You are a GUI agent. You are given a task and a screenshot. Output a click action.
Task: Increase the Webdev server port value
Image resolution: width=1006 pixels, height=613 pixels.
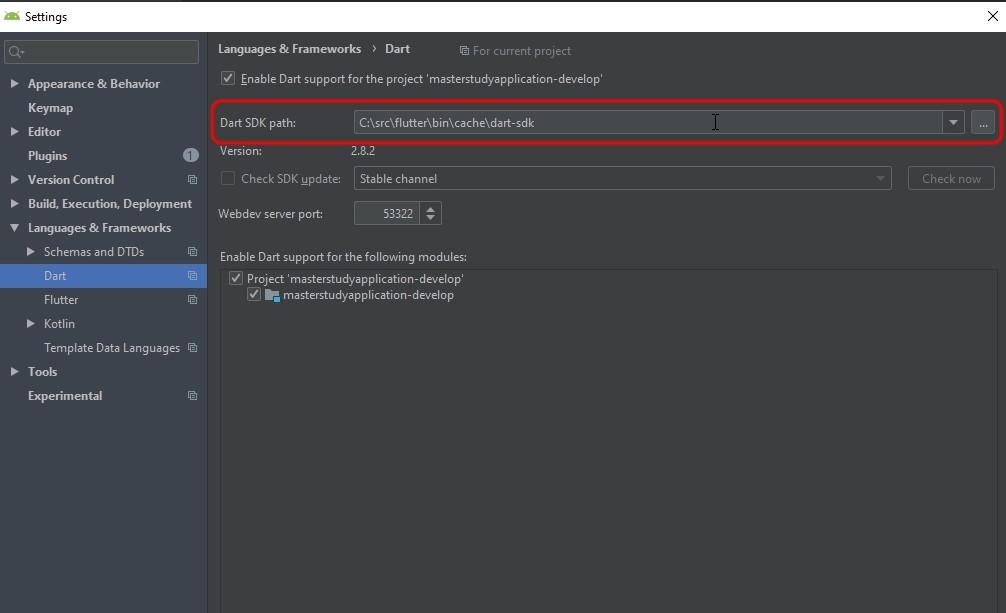431,208
